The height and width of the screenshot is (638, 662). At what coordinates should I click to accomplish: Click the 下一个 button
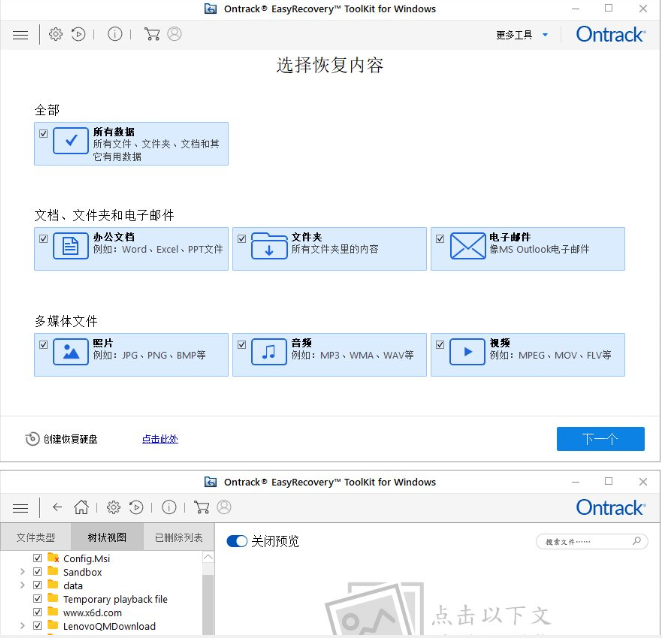click(600, 439)
